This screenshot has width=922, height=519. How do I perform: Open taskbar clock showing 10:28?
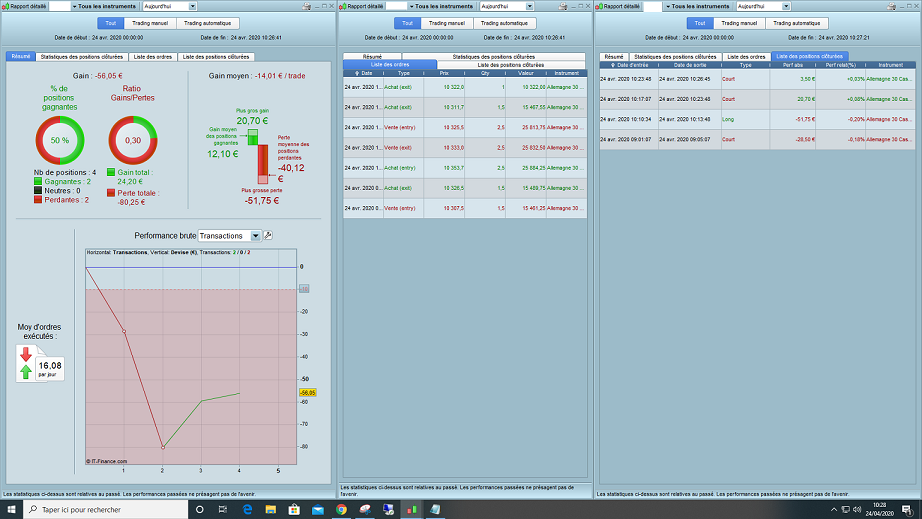[x=879, y=510]
